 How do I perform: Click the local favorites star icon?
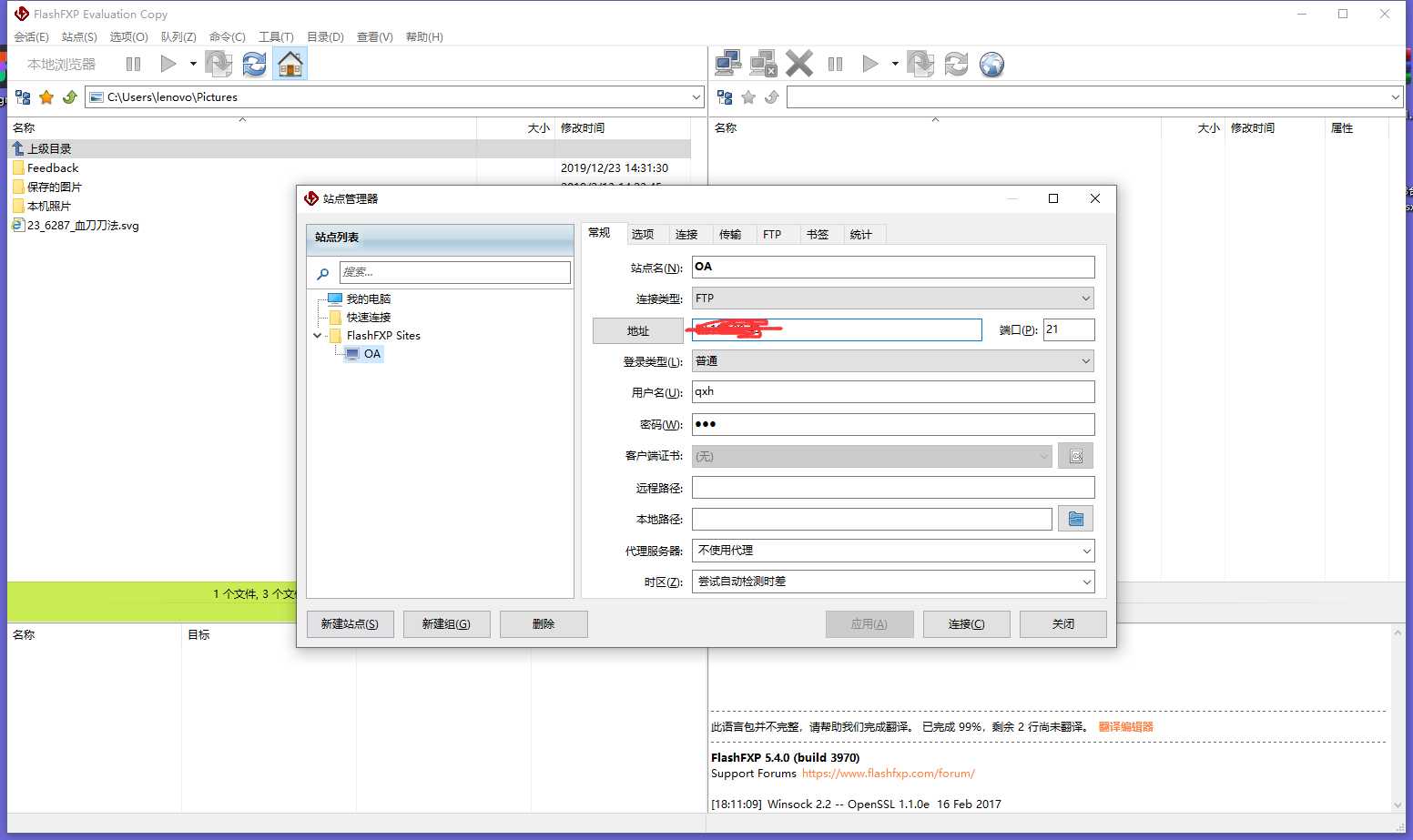point(46,97)
